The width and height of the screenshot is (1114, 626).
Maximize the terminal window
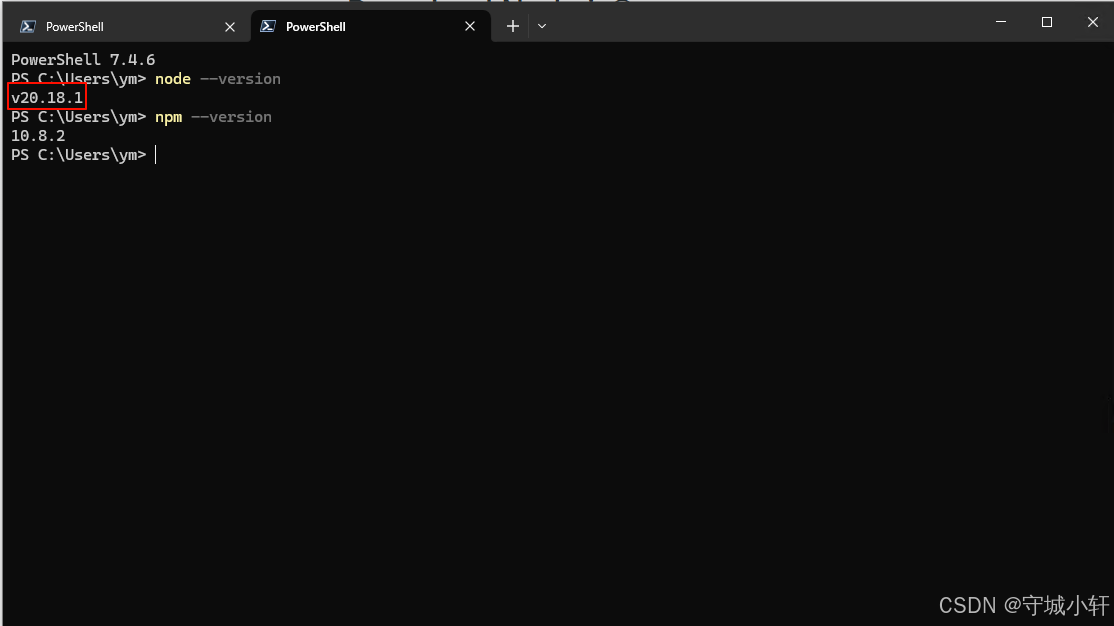1047,22
